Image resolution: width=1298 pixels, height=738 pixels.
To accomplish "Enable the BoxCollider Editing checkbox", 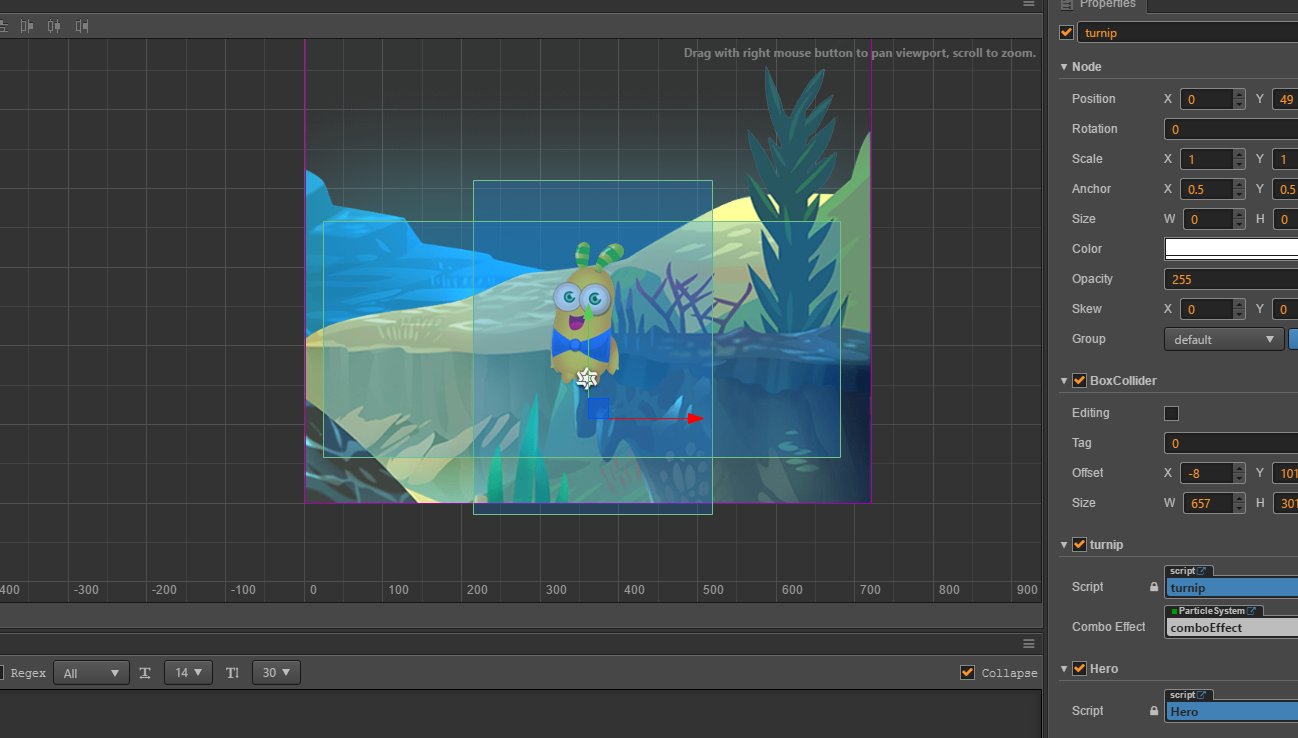I will [x=1172, y=413].
